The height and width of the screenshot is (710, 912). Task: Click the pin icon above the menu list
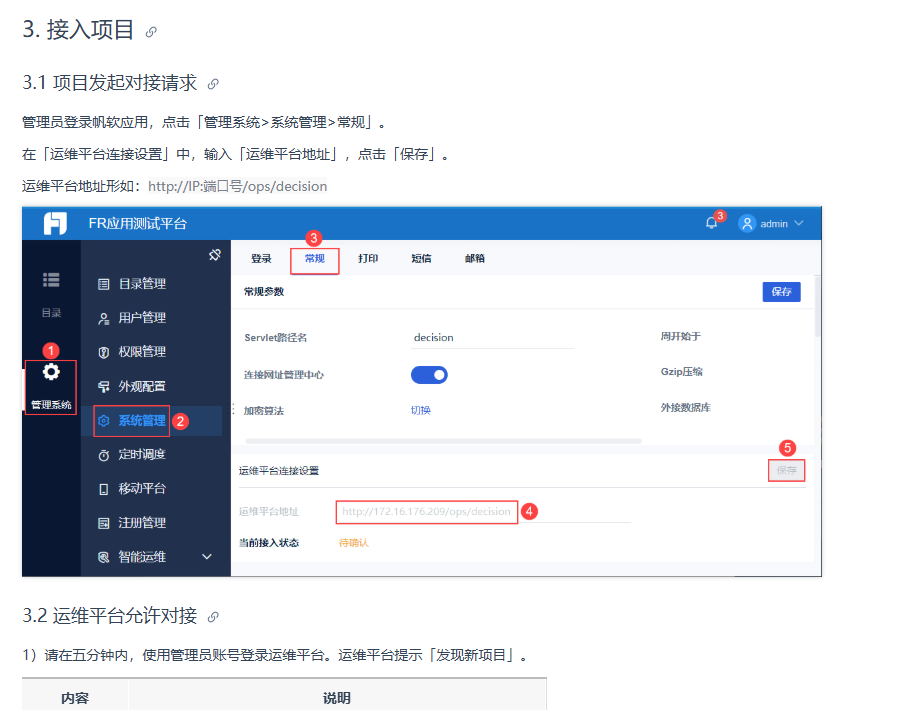pyautogui.click(x=215, y=255)
